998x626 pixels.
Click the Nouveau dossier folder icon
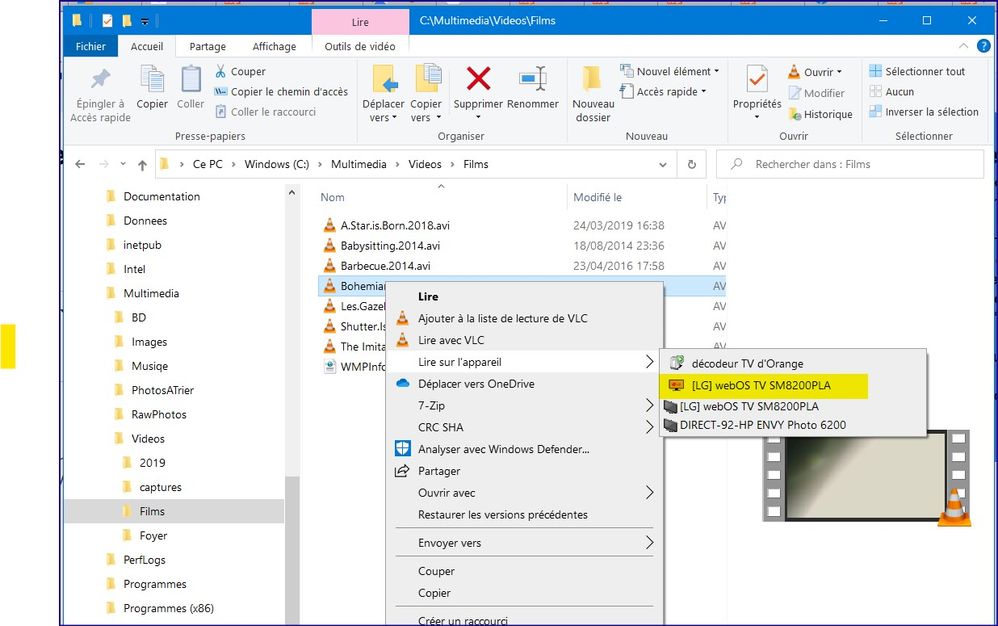(x=592, y=79)
